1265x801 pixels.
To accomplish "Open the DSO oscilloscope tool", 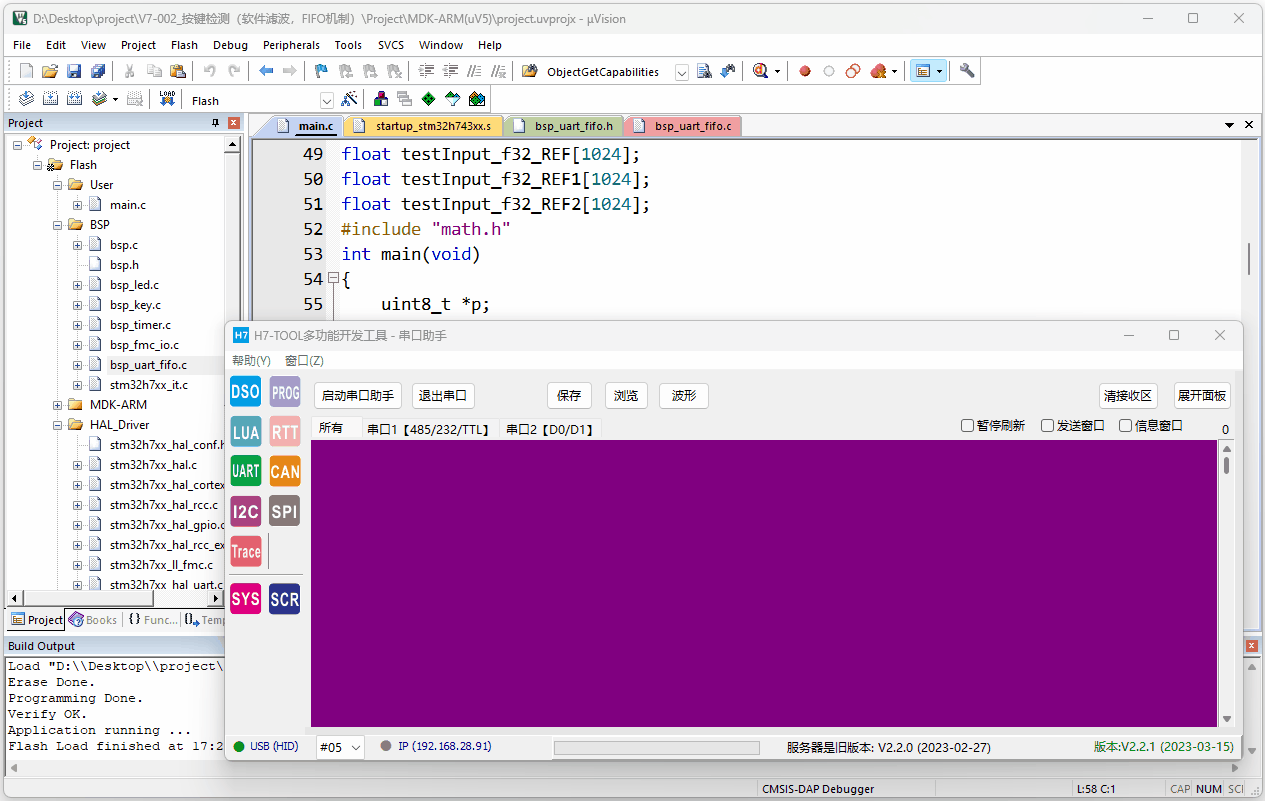I will [245, 392].
